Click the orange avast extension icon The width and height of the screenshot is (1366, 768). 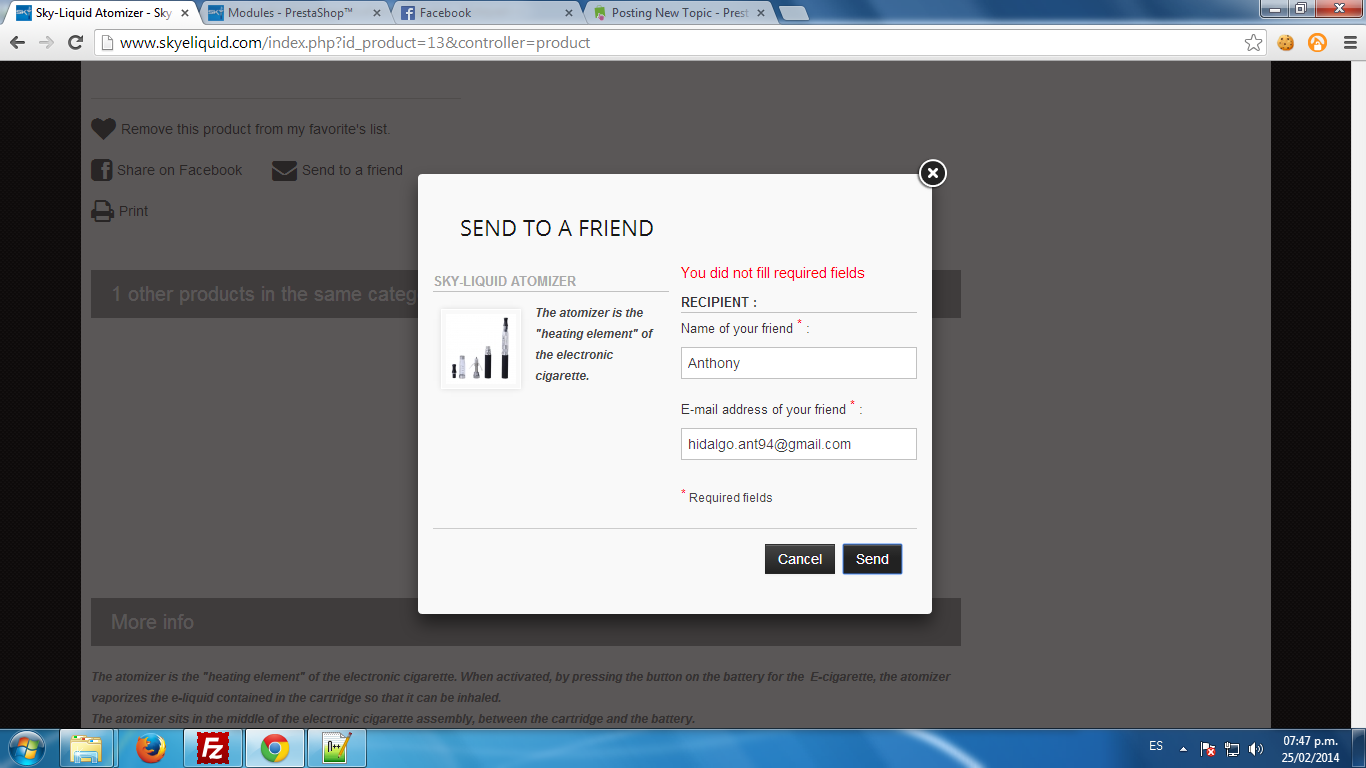[x=1318, y=42]
